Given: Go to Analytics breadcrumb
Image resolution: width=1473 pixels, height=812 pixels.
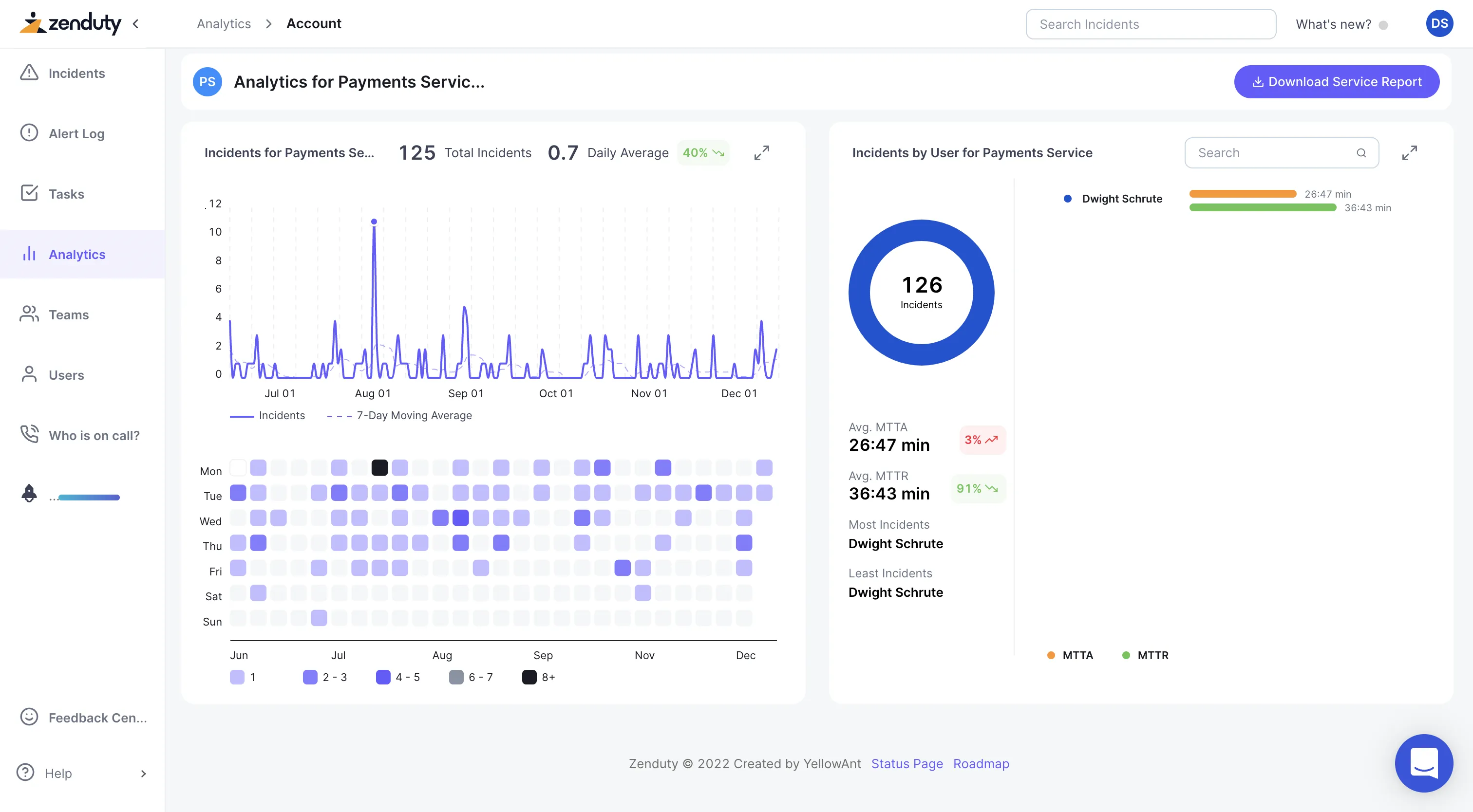Looking at the screenshot, I should (x=224, y=23).
